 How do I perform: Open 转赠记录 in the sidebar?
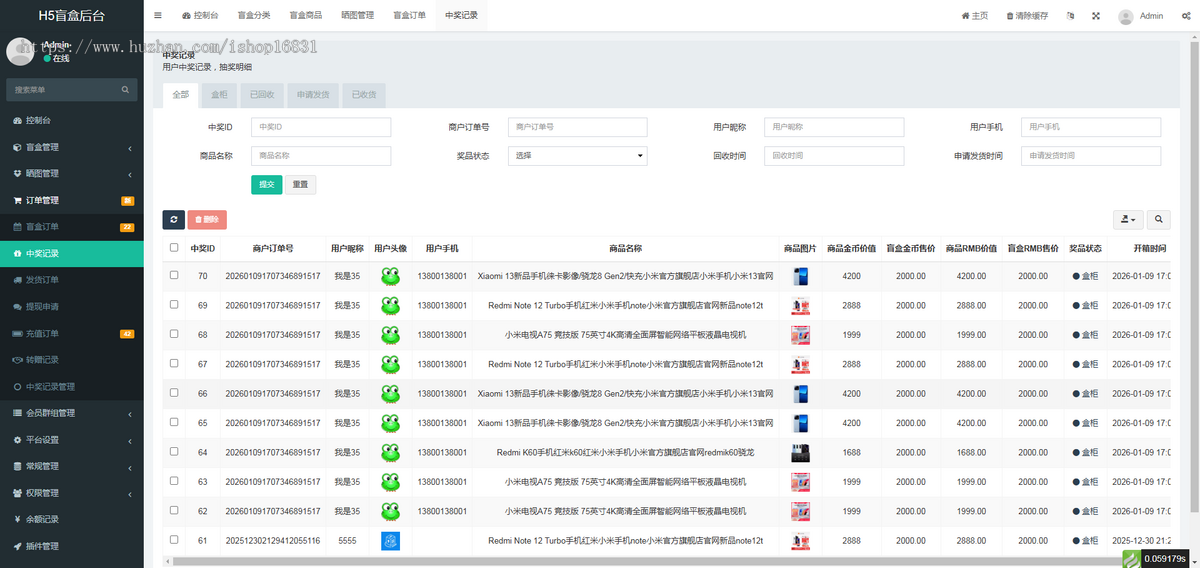tap(72, 360)
